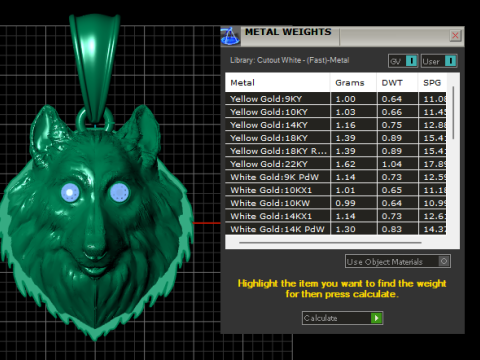This screenshot has height=360, width=480.
Task: Click DWT value 1.04 for 22KY
Action: point(392,164)
